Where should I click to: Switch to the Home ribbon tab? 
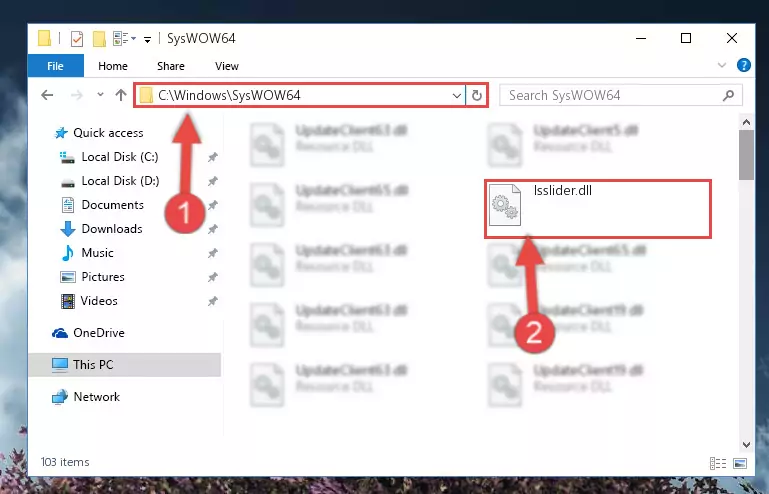pos(113,66)
